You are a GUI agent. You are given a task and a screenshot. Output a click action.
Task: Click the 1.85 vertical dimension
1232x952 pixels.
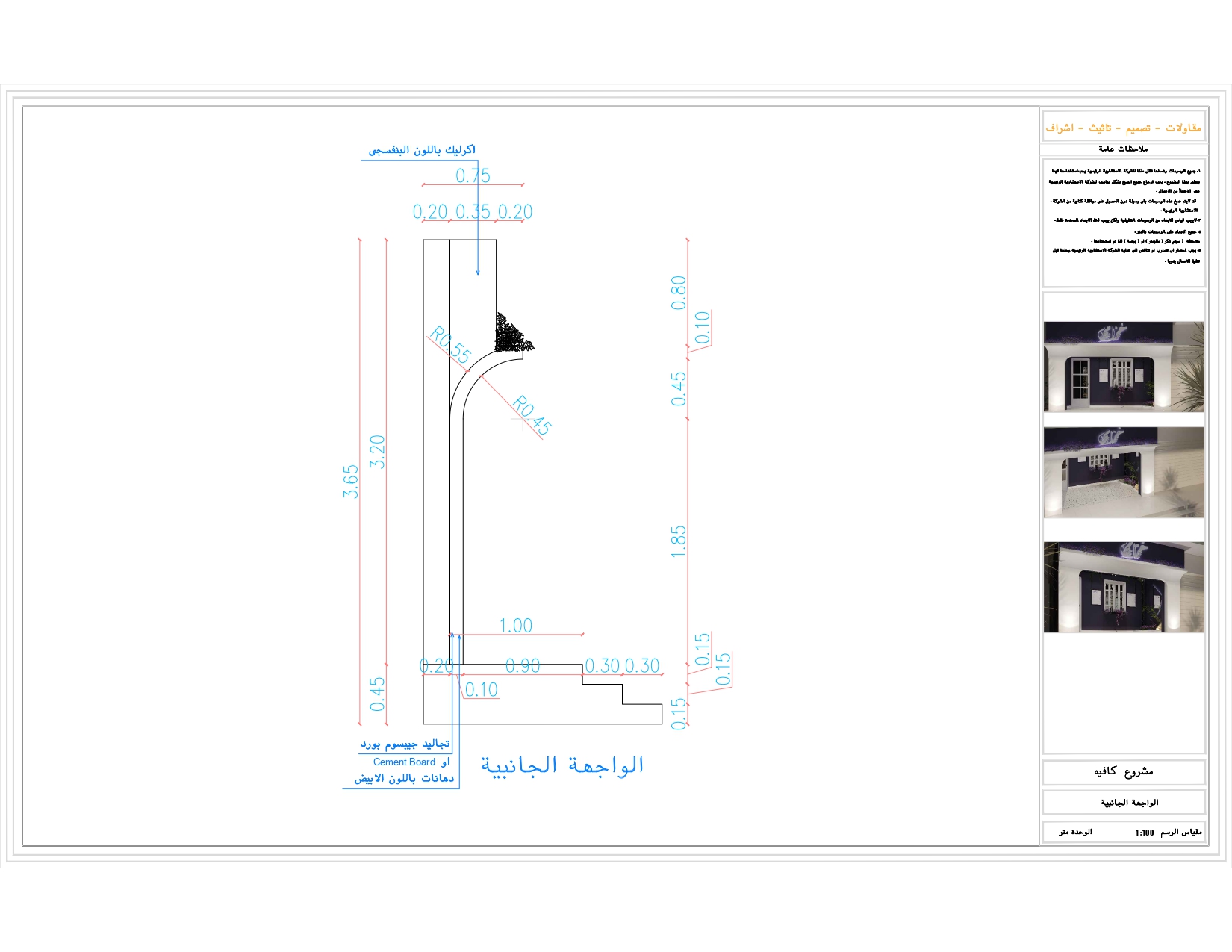click(678, 541)
